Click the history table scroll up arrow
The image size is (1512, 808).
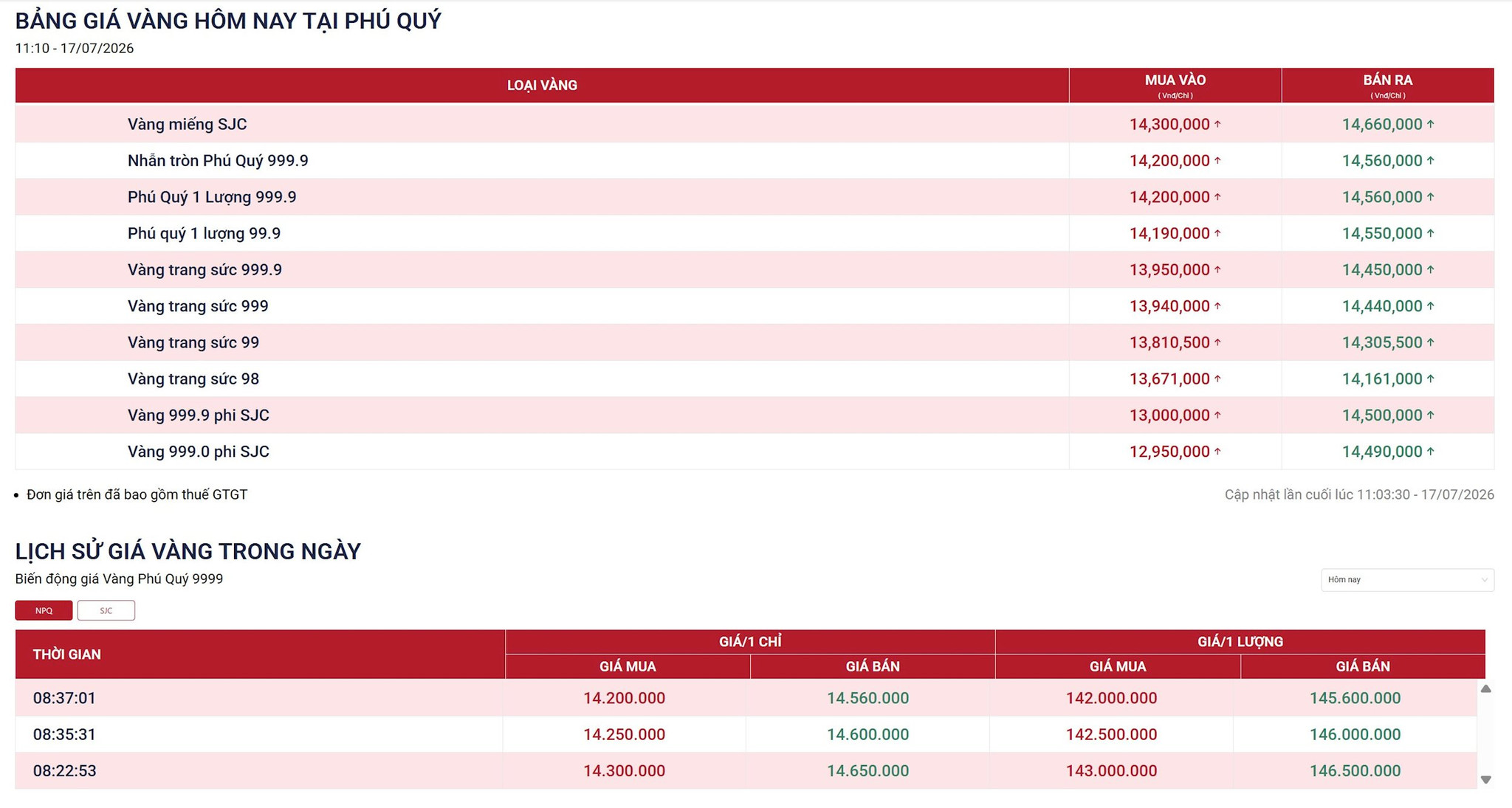[x=1486, y=688]
